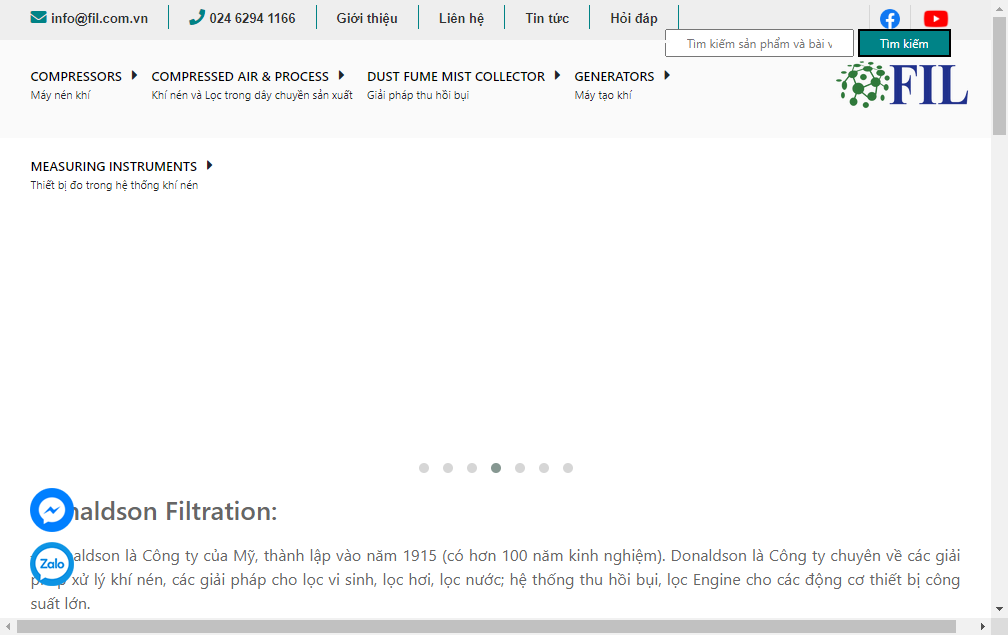Select third carousel slide dot
Viewport: 1008px width, 635px height.
(472, 468)
